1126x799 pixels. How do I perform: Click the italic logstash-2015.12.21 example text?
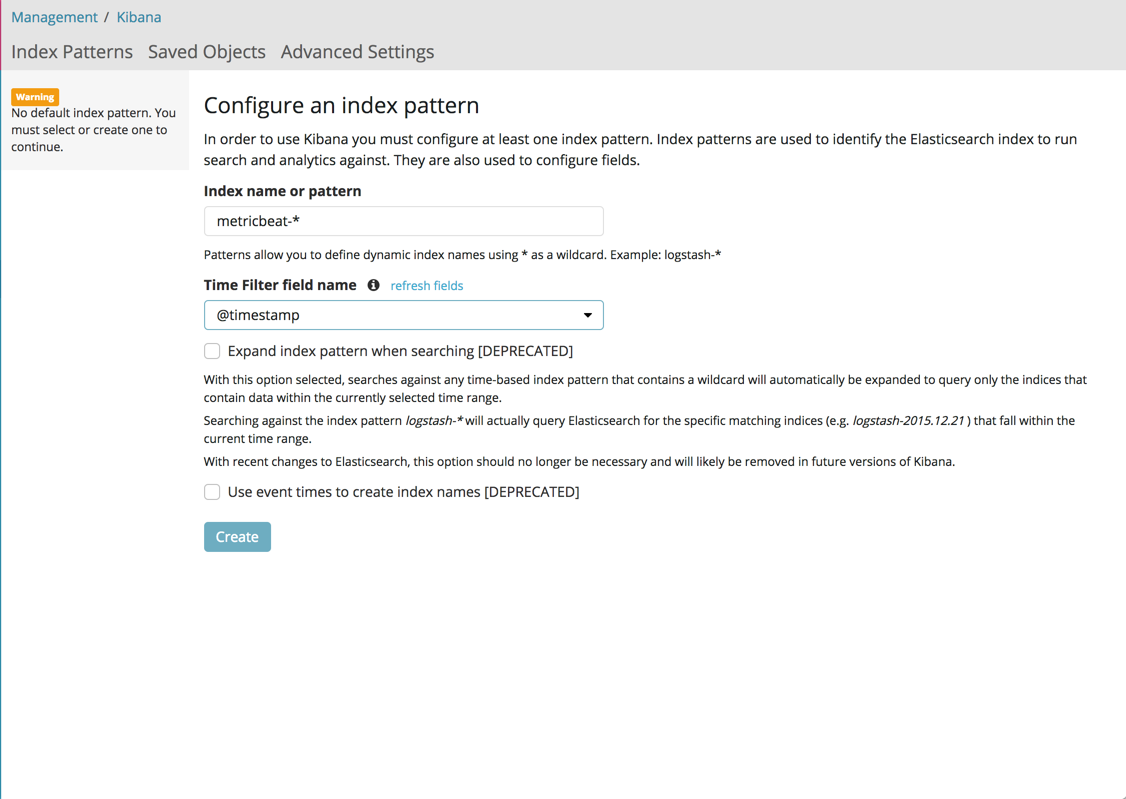pyautogui.click(x=908, y=421)
